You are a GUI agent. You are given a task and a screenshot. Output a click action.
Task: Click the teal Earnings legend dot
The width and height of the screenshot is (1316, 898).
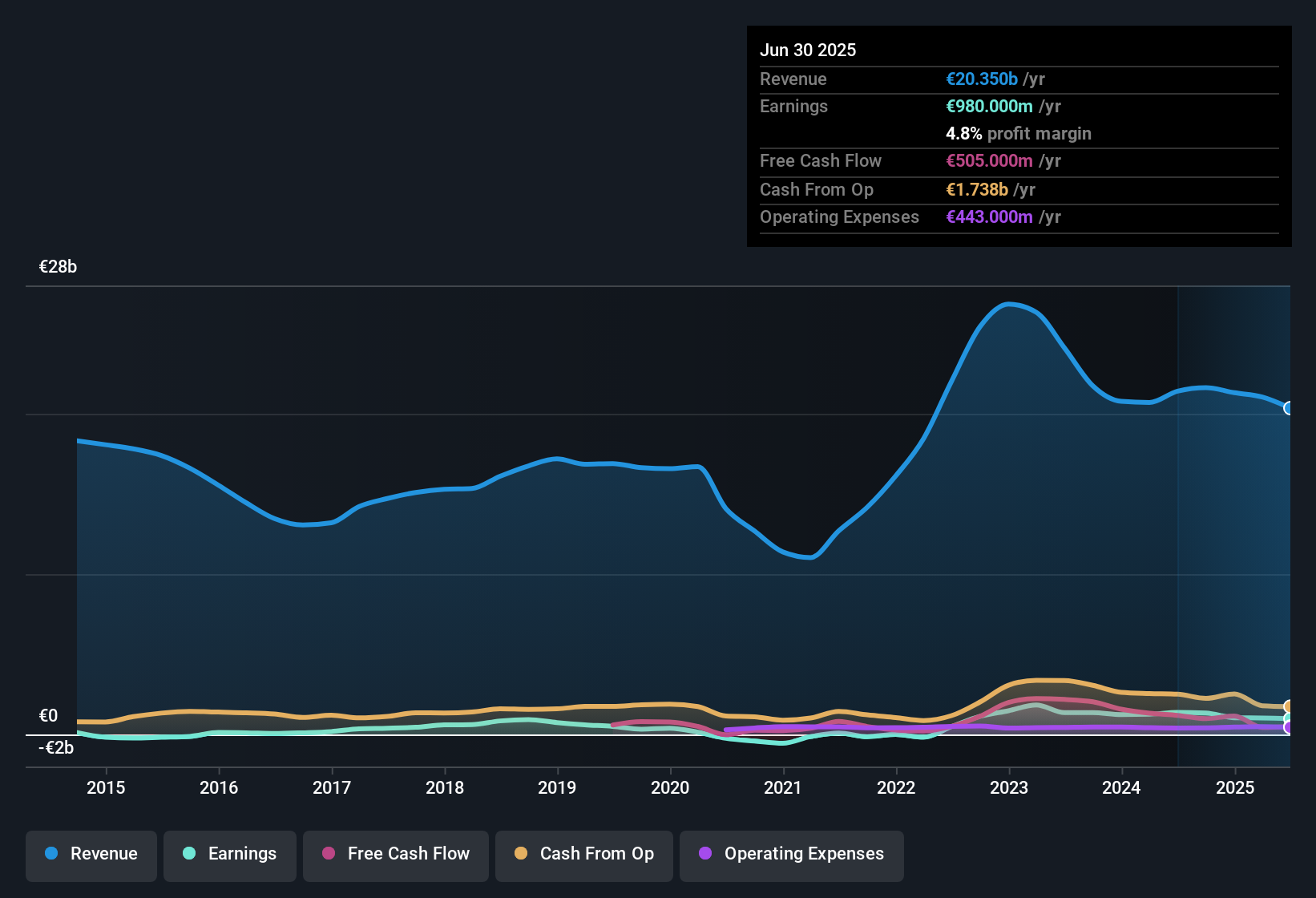189,853
